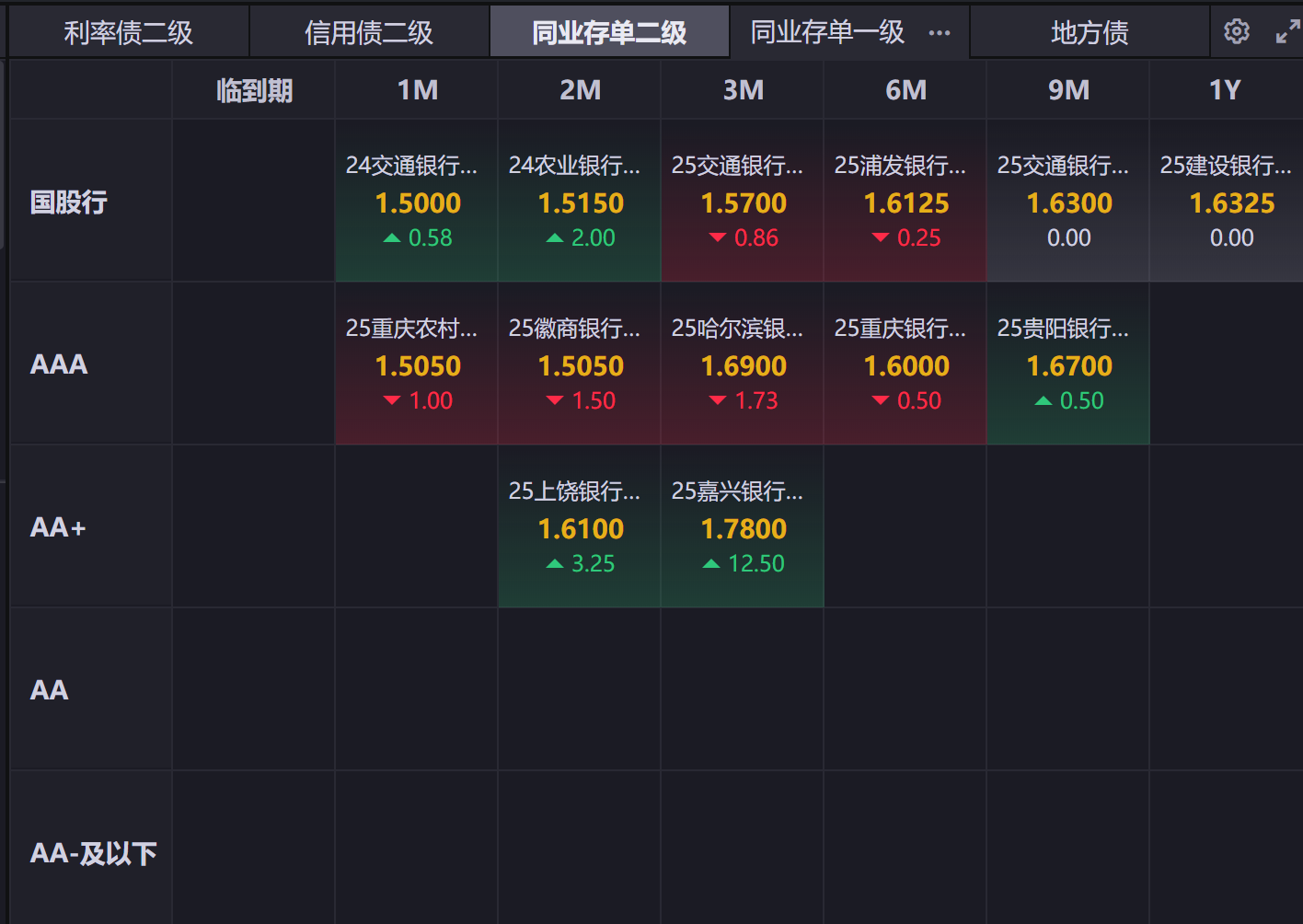Viewport: 1303px width, 924px height.
Task: Expand panel to fullscreen with arrows icon
Action: (1287, 32)
